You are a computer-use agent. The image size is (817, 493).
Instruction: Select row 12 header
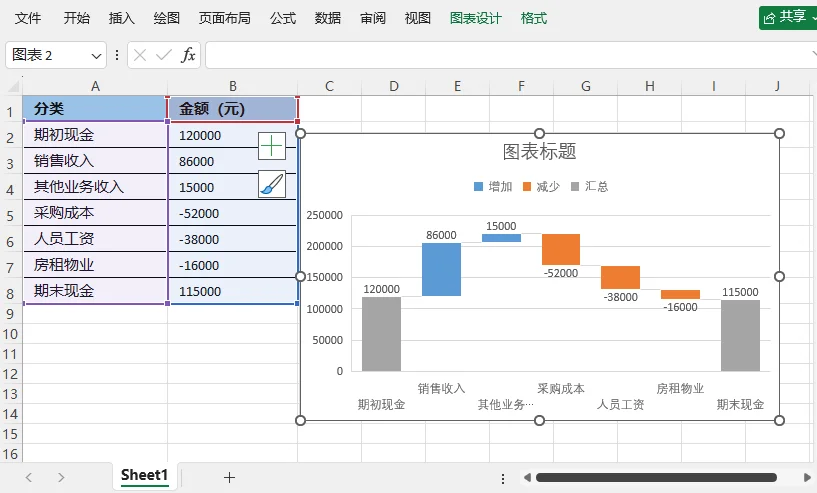coord(10,374)
